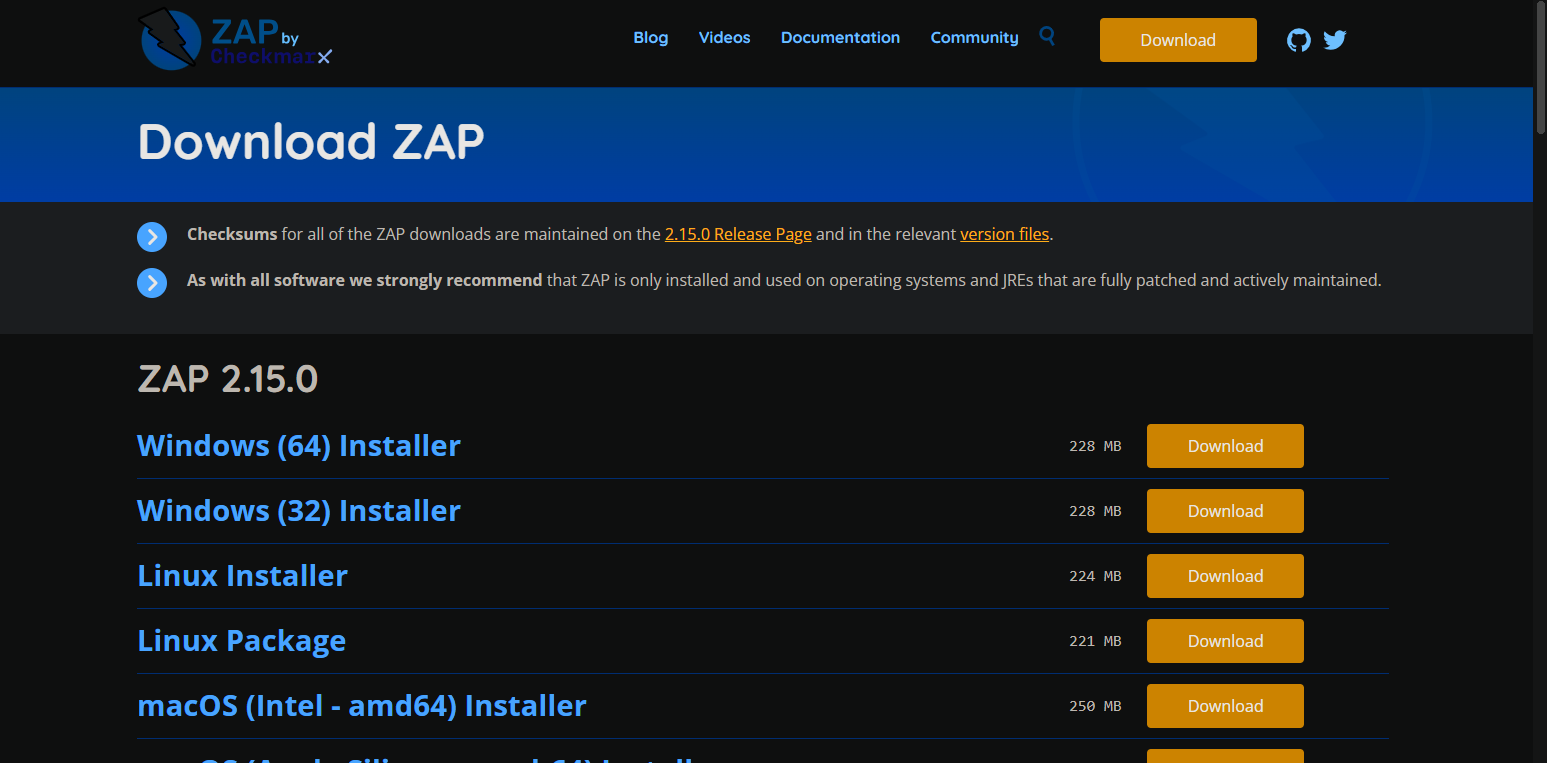
Task: Click the Windows (64) Installer title link
Action: (x=299, y=445)
